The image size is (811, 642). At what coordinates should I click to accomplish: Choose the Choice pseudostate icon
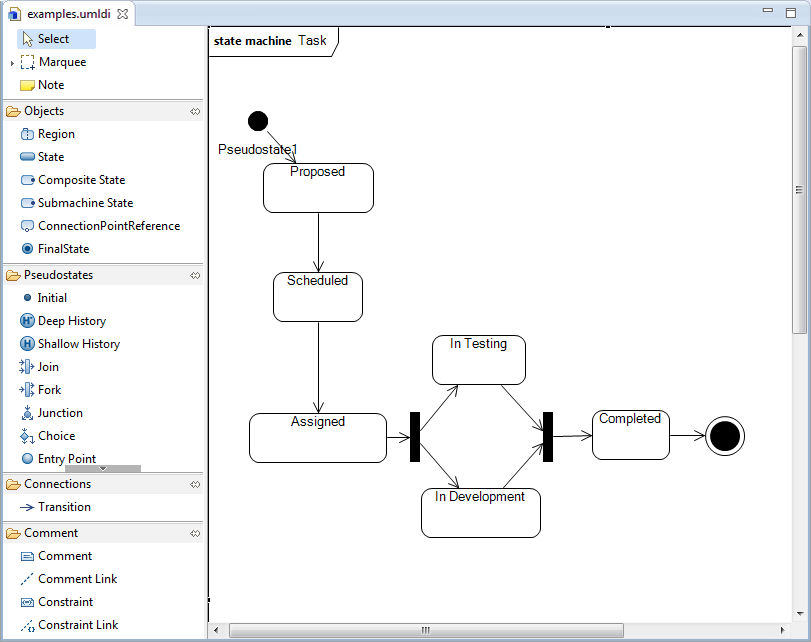tap(27, 436)
